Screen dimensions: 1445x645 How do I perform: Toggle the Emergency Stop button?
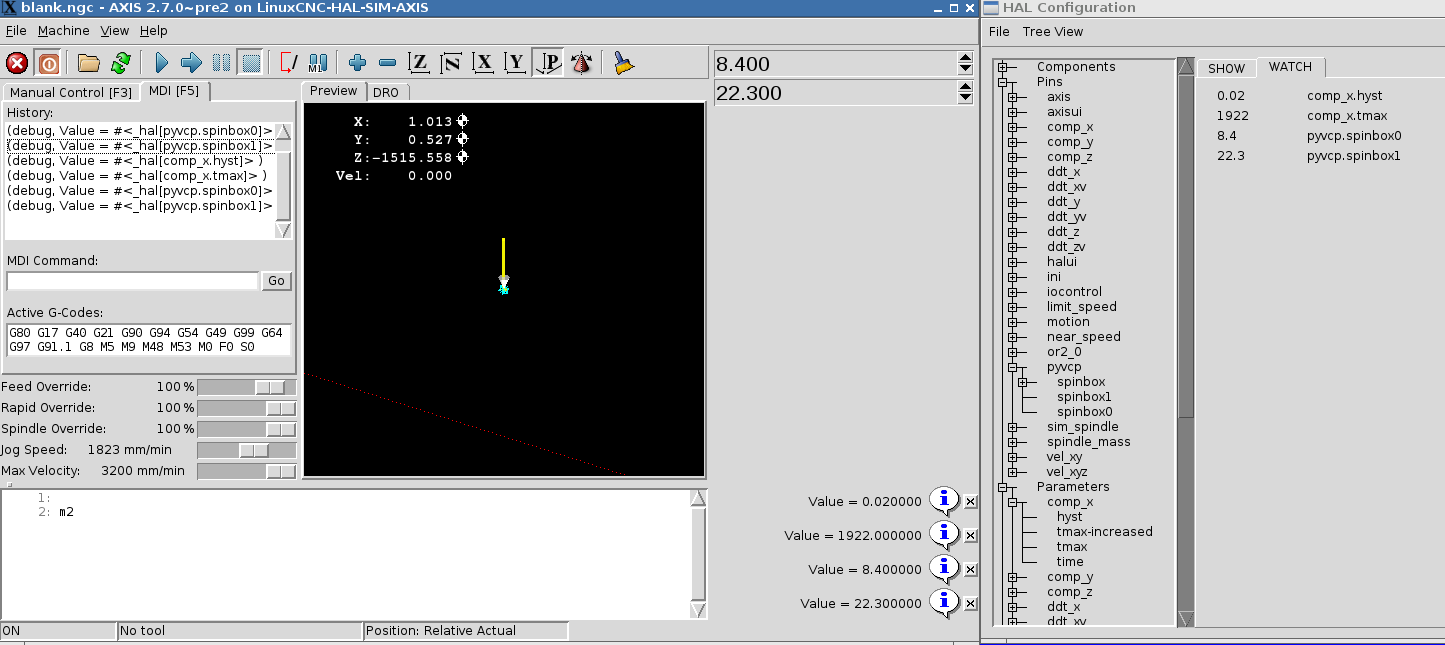click(x=17, y=63)
